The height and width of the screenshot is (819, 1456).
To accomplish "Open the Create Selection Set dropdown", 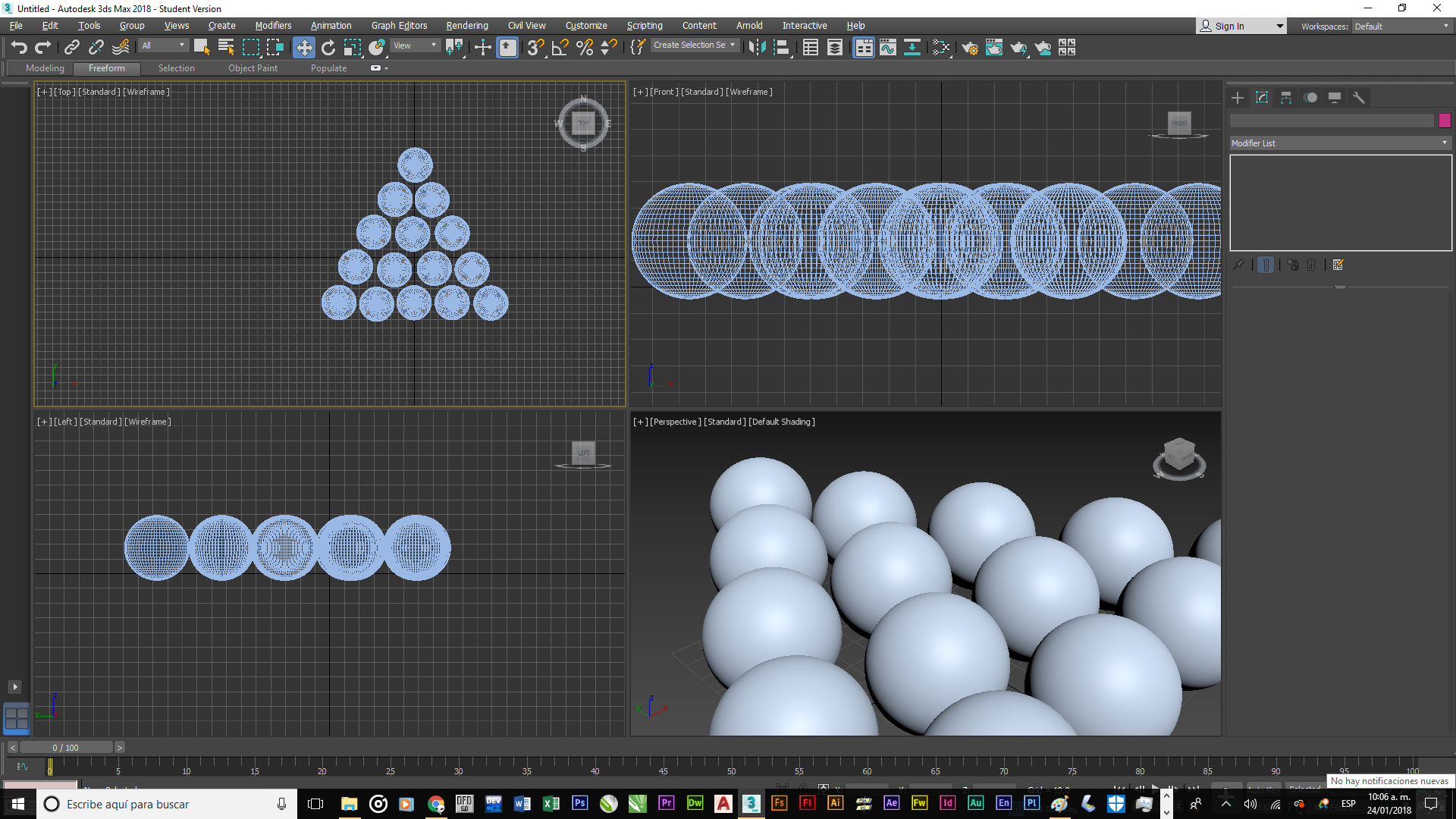I will (x=694, y=45).
